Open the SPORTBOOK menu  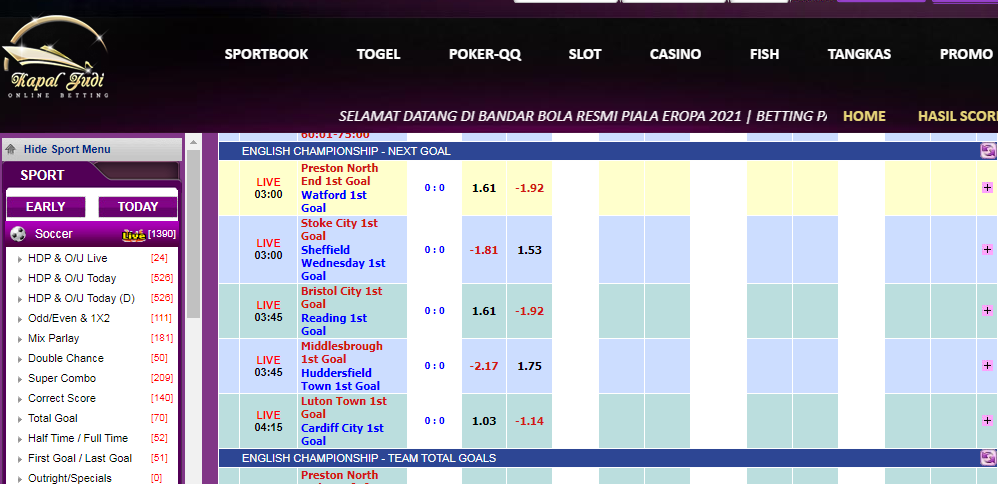266,54
